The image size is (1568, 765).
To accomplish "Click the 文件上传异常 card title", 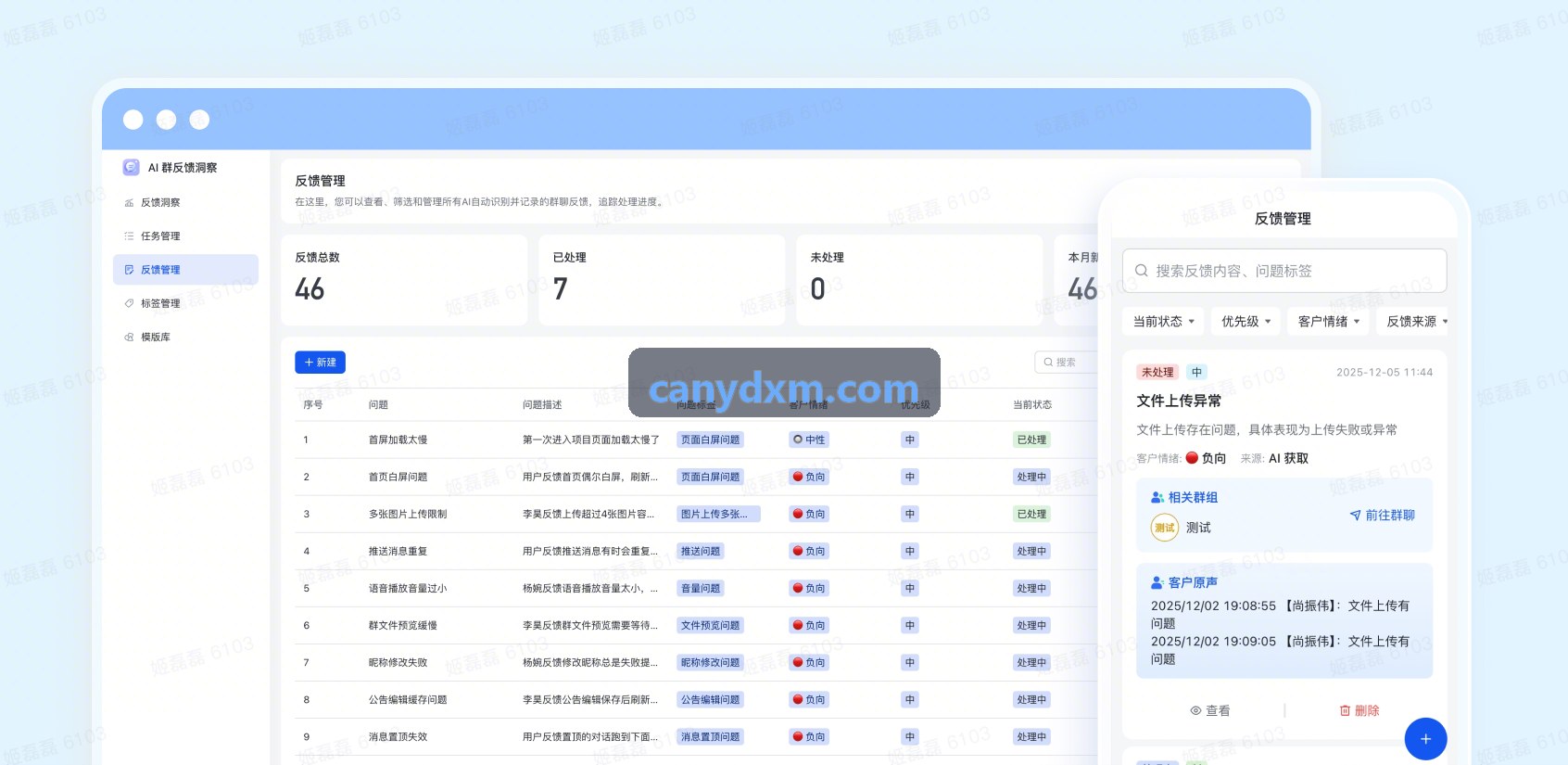I will [1179, 401].
